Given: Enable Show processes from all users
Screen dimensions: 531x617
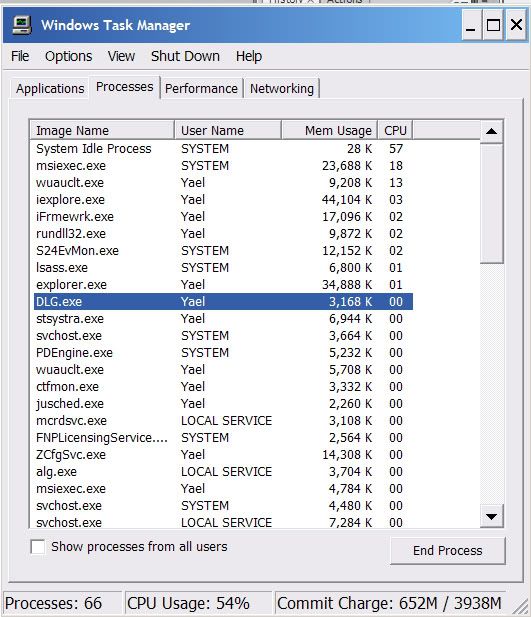Looking at the screenshot, I should pyautogui.click(x=38, y=547).
